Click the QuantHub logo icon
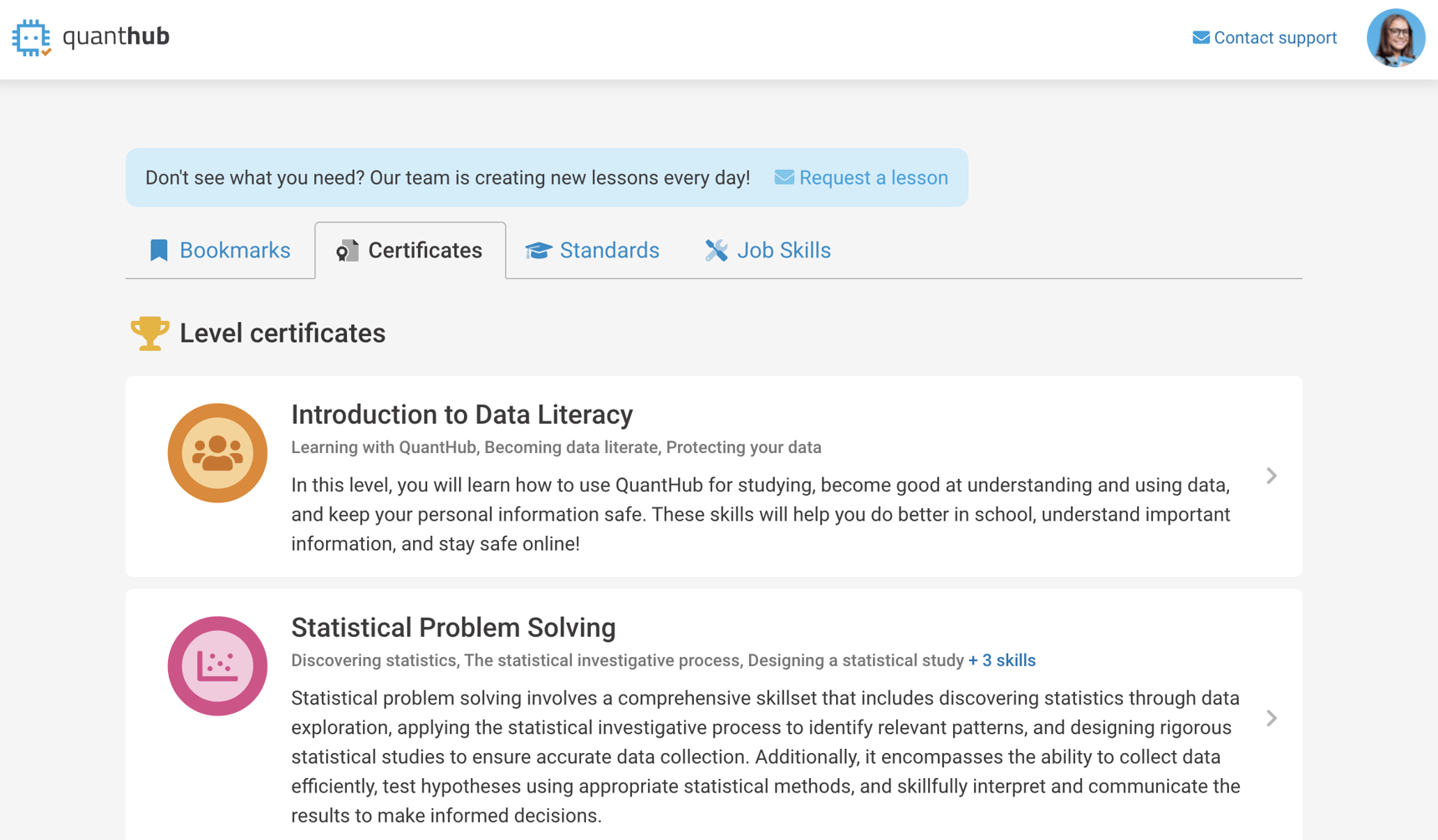The image size is (1438, 840). (31, 38)
